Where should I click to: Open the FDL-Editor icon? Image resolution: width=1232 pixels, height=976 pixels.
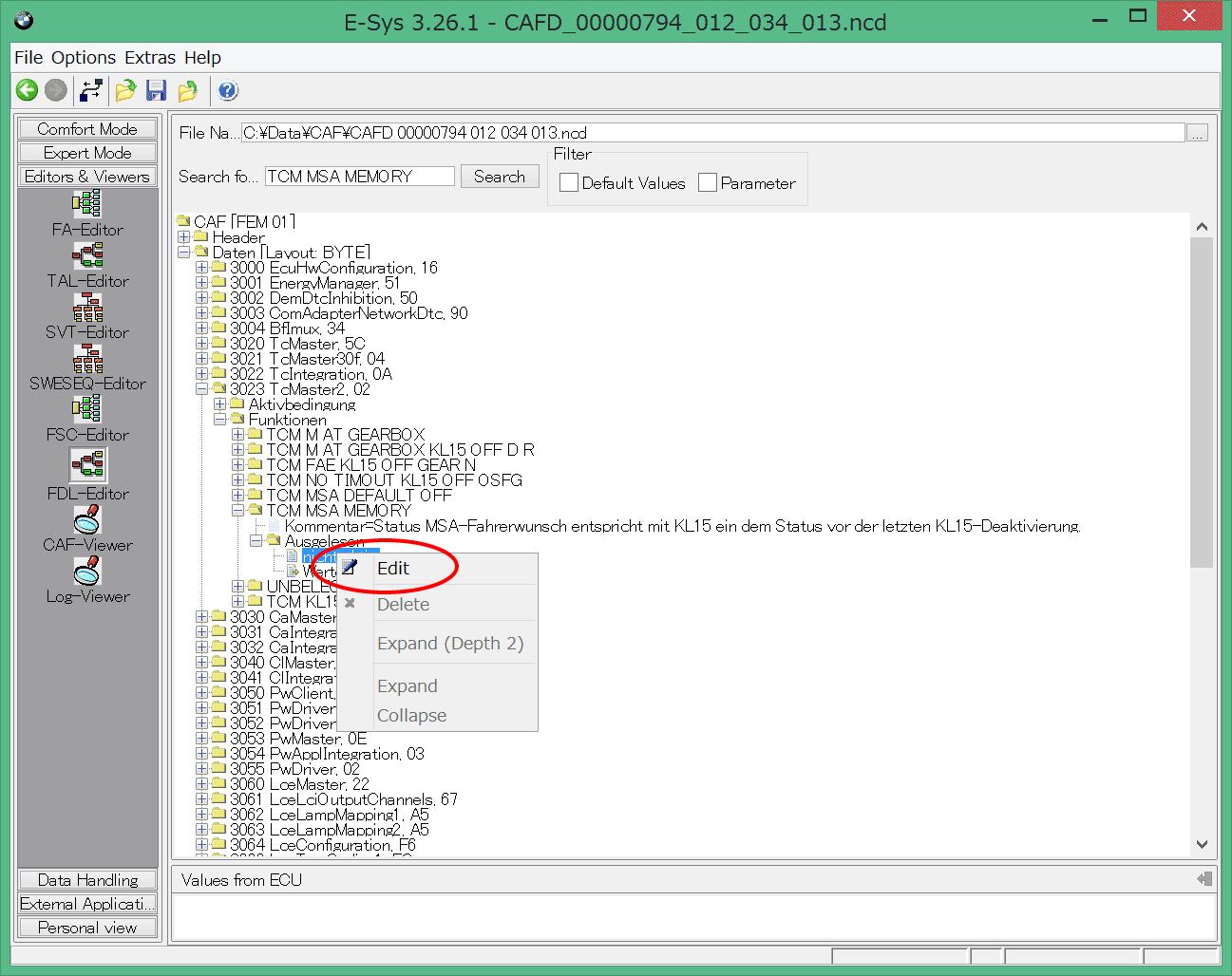(x=87, y=464)
